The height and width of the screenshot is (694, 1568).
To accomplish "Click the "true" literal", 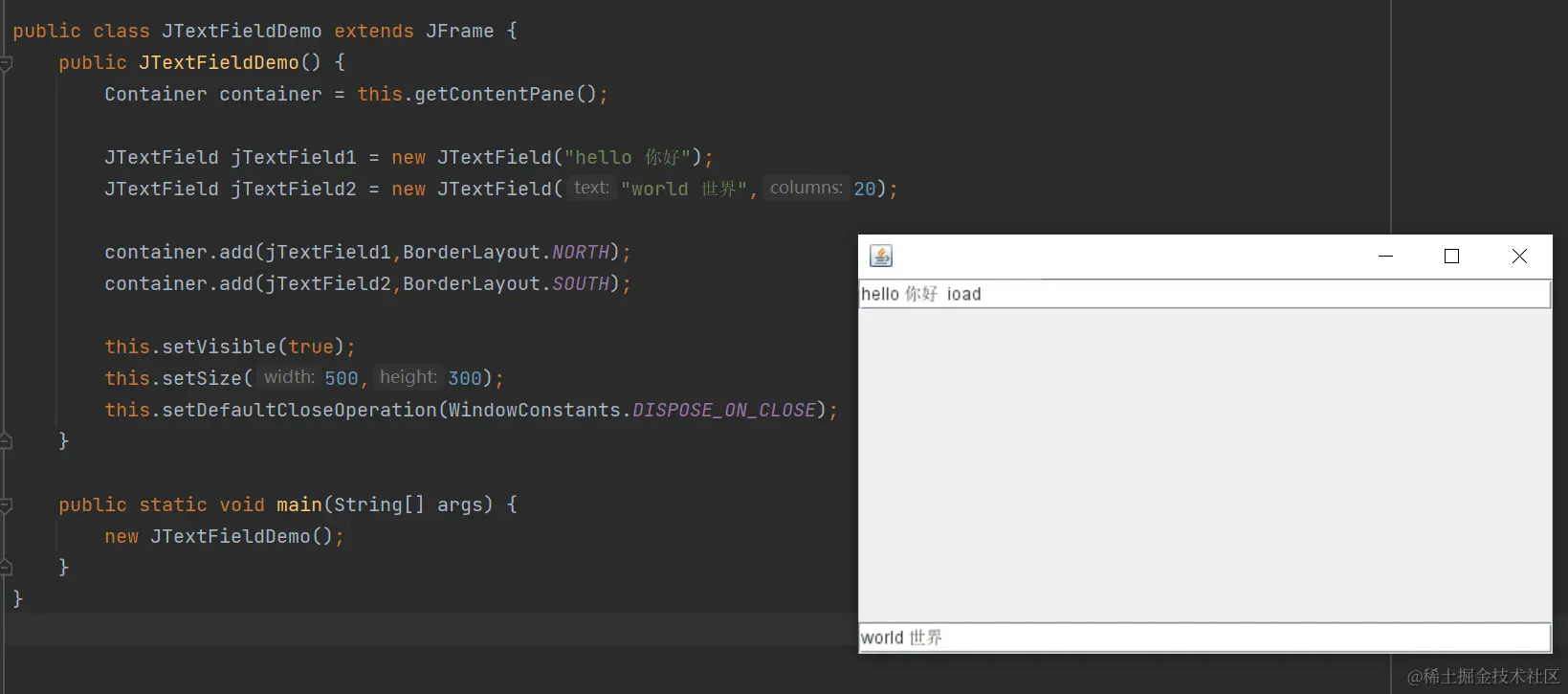I will point(311,347).
